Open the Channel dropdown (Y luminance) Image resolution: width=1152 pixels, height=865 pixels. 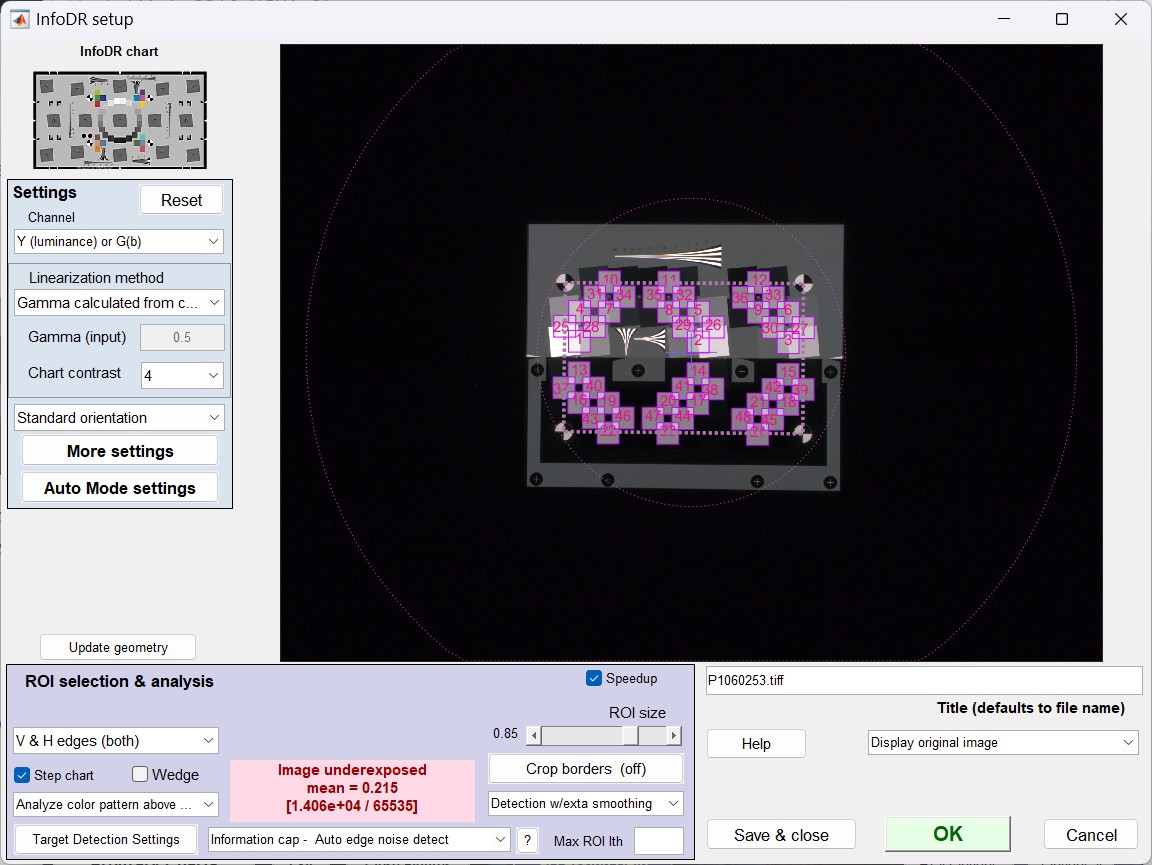[x=119, y=241]
